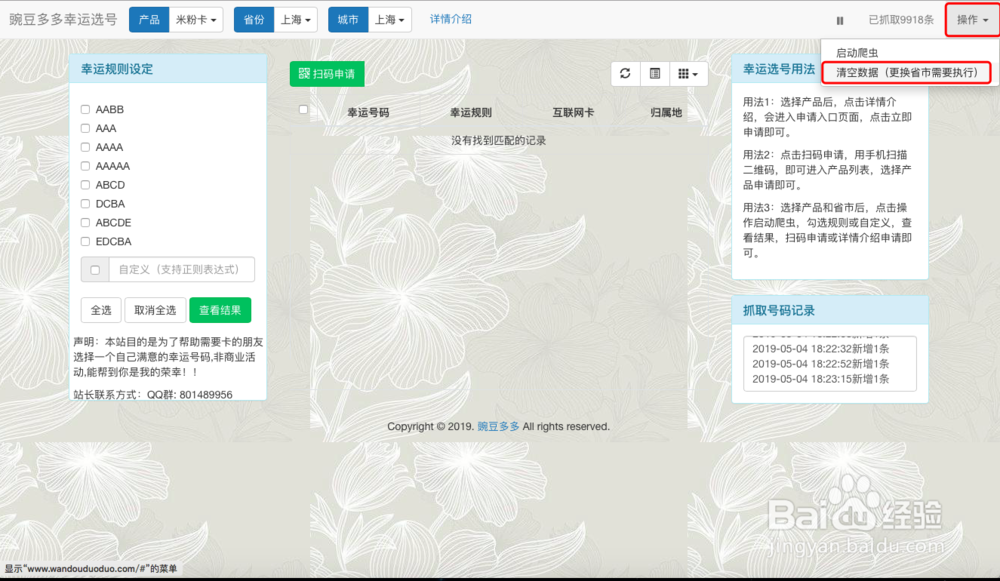
Task: Tick the ABCD pattern checkbox
Action: pos(85,184)
